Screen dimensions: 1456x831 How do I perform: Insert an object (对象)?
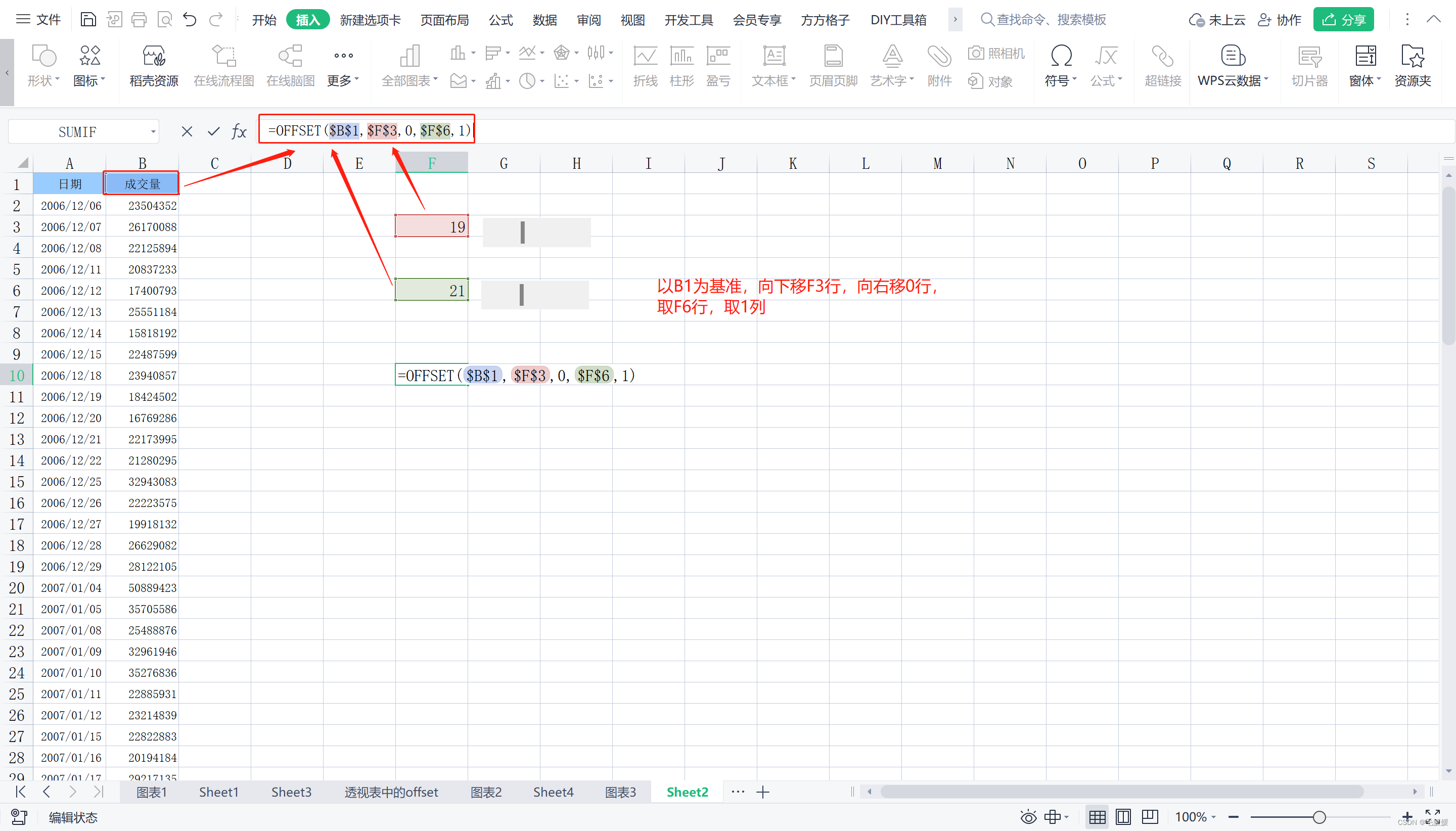[990, 81]
